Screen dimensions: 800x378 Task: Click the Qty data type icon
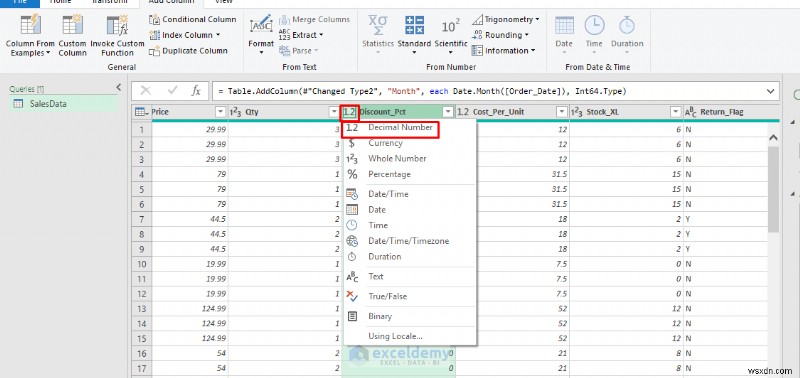pyautogui.click(x=236, y=112)
